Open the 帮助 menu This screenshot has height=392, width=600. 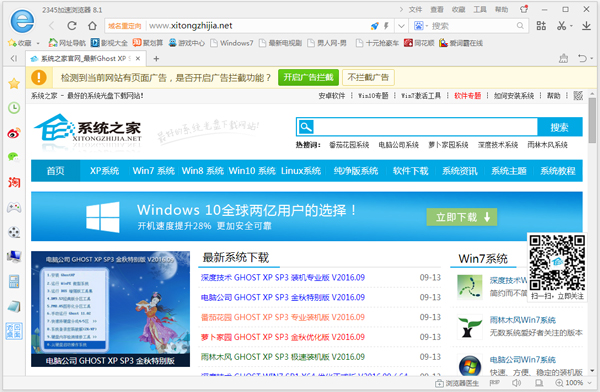click(501, 10)
